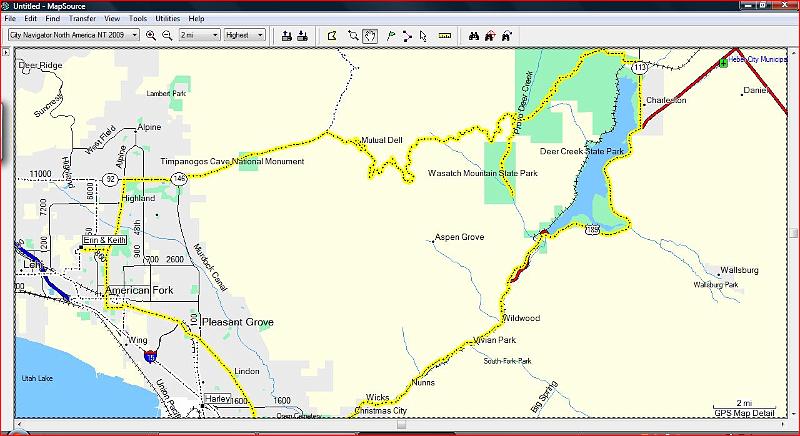Click the Route 189 shield marker
The height and width of the screenshot is (436, 800).
pos(592,230)
